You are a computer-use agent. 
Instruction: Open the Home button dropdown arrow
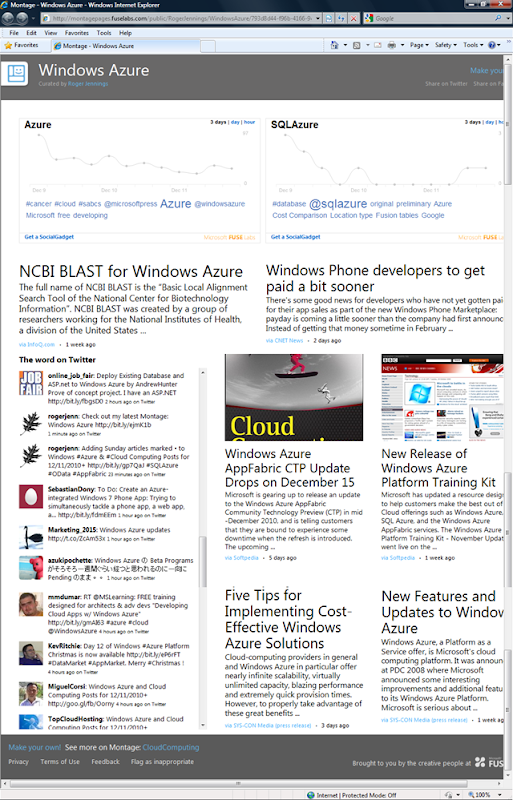(x=345, y=45)
